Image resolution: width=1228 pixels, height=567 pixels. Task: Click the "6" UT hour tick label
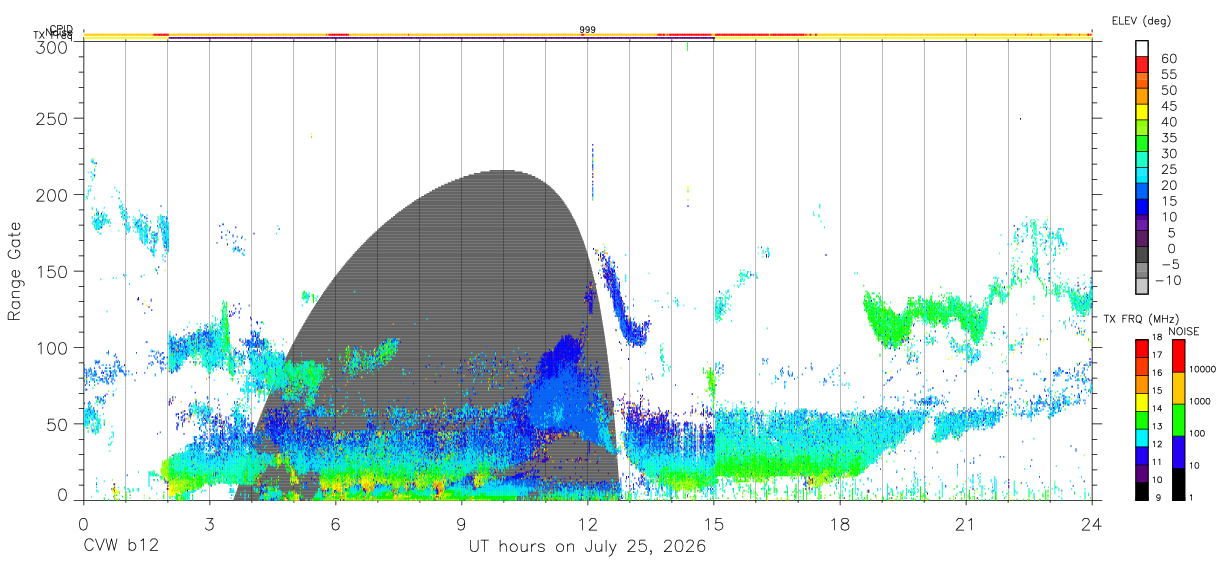[335, 524]
